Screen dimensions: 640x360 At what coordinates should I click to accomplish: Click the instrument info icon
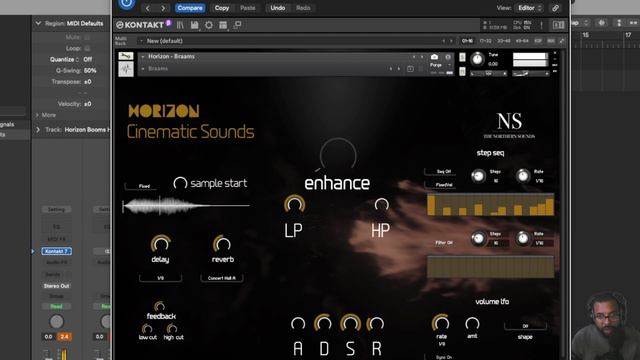(448, 57)
